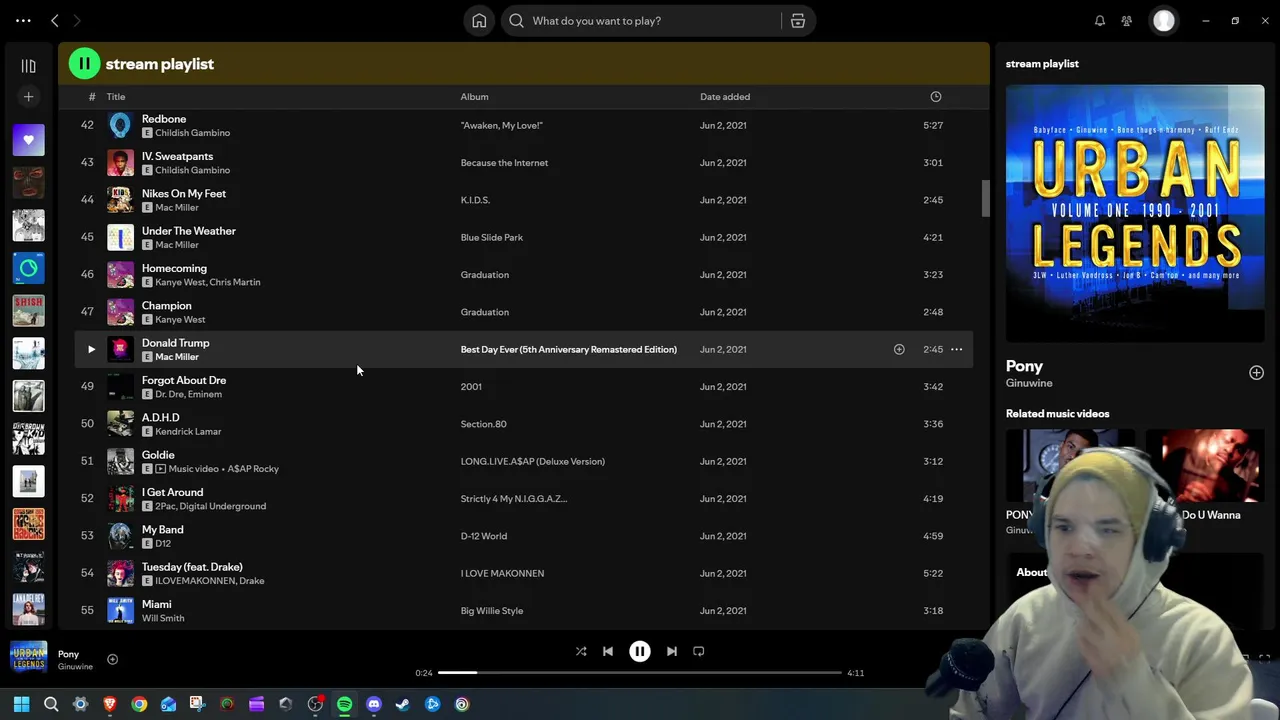Click now playing thumbnail in player bar
Screen dimensions: 1280x720
coord(28,658)
